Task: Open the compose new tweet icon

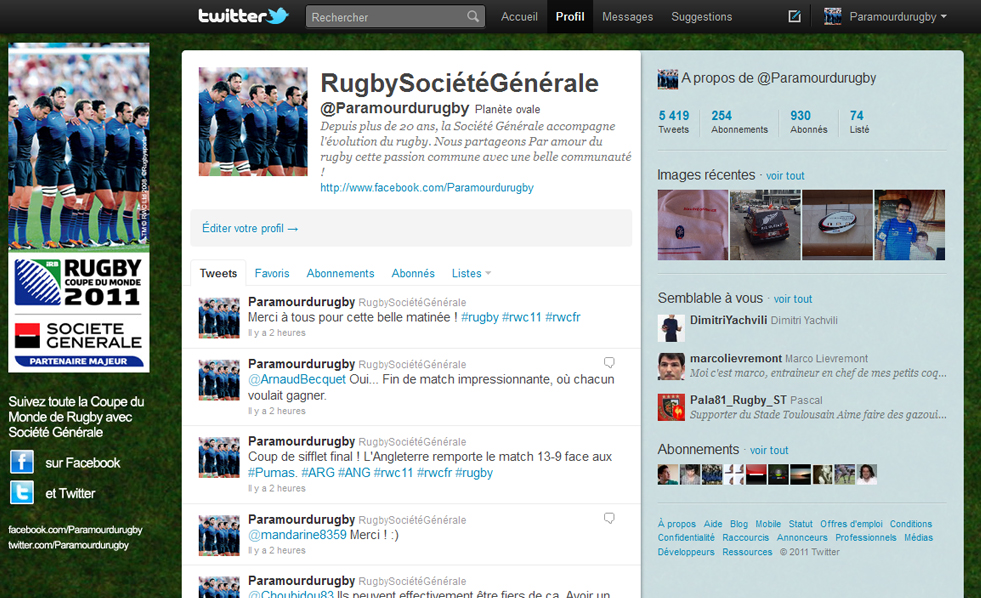Action: [795, 16]
